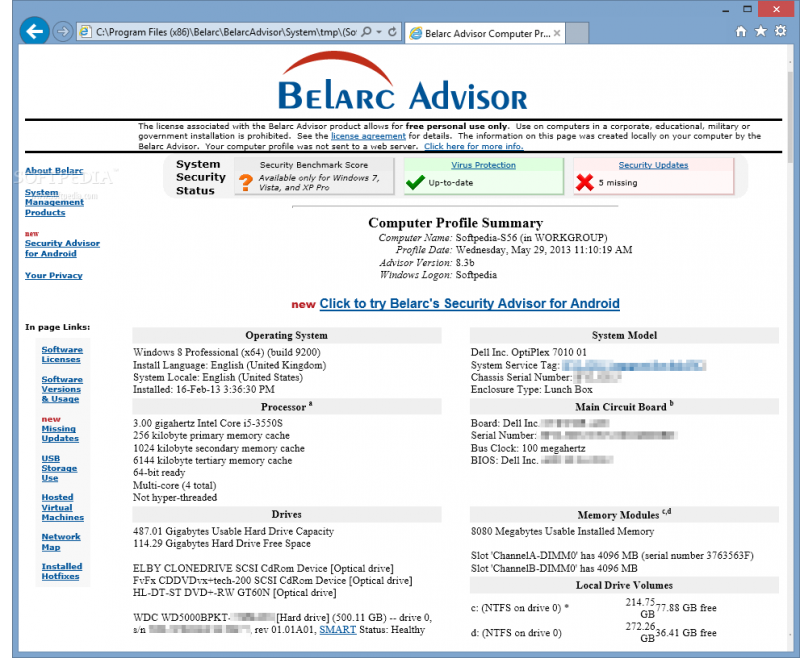This screenshot has width=800, height=658.
Task: Click the Refresh page icon
Action: pyautogui.click(x=392, y=32)
